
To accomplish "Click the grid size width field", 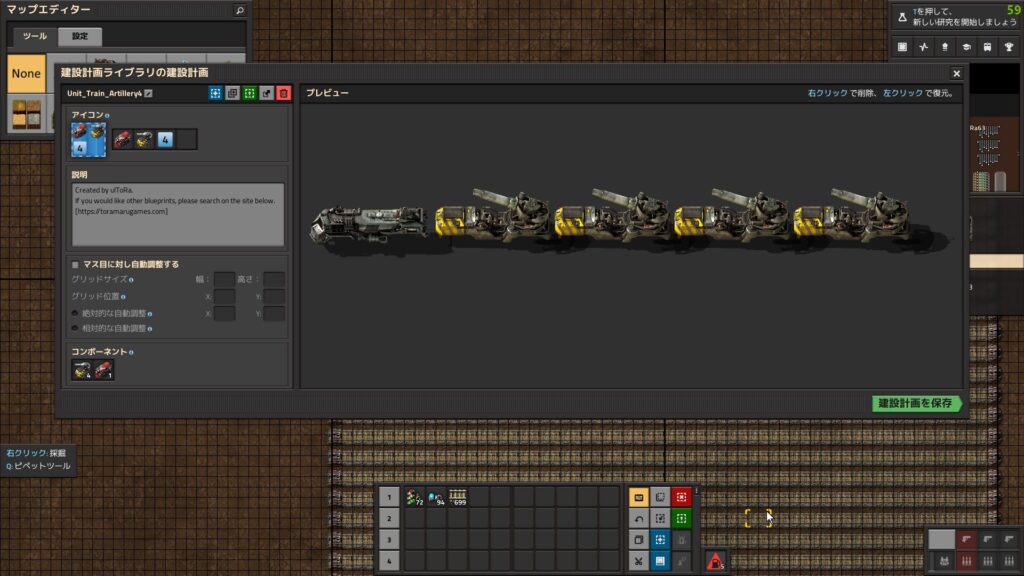I will pos(224,280).
